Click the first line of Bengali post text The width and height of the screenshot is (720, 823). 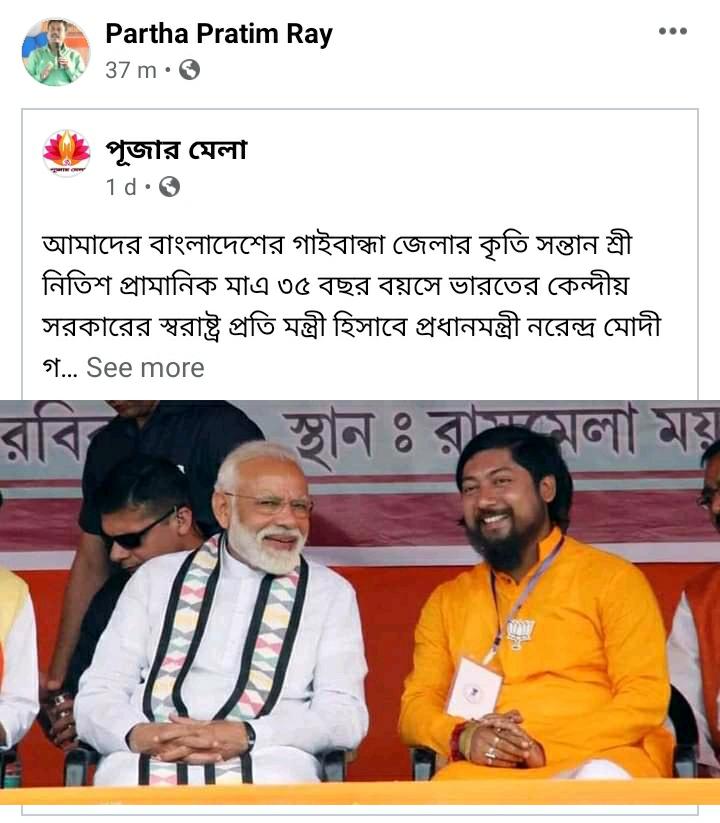point(337,245)
